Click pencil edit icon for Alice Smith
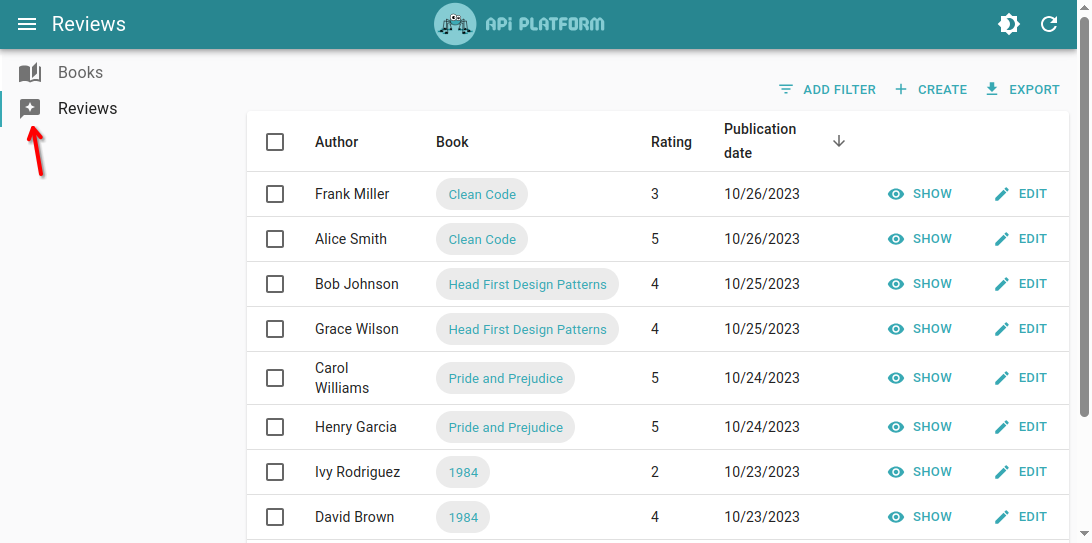Screen dimensions: 1092x543 point(1002,239)
